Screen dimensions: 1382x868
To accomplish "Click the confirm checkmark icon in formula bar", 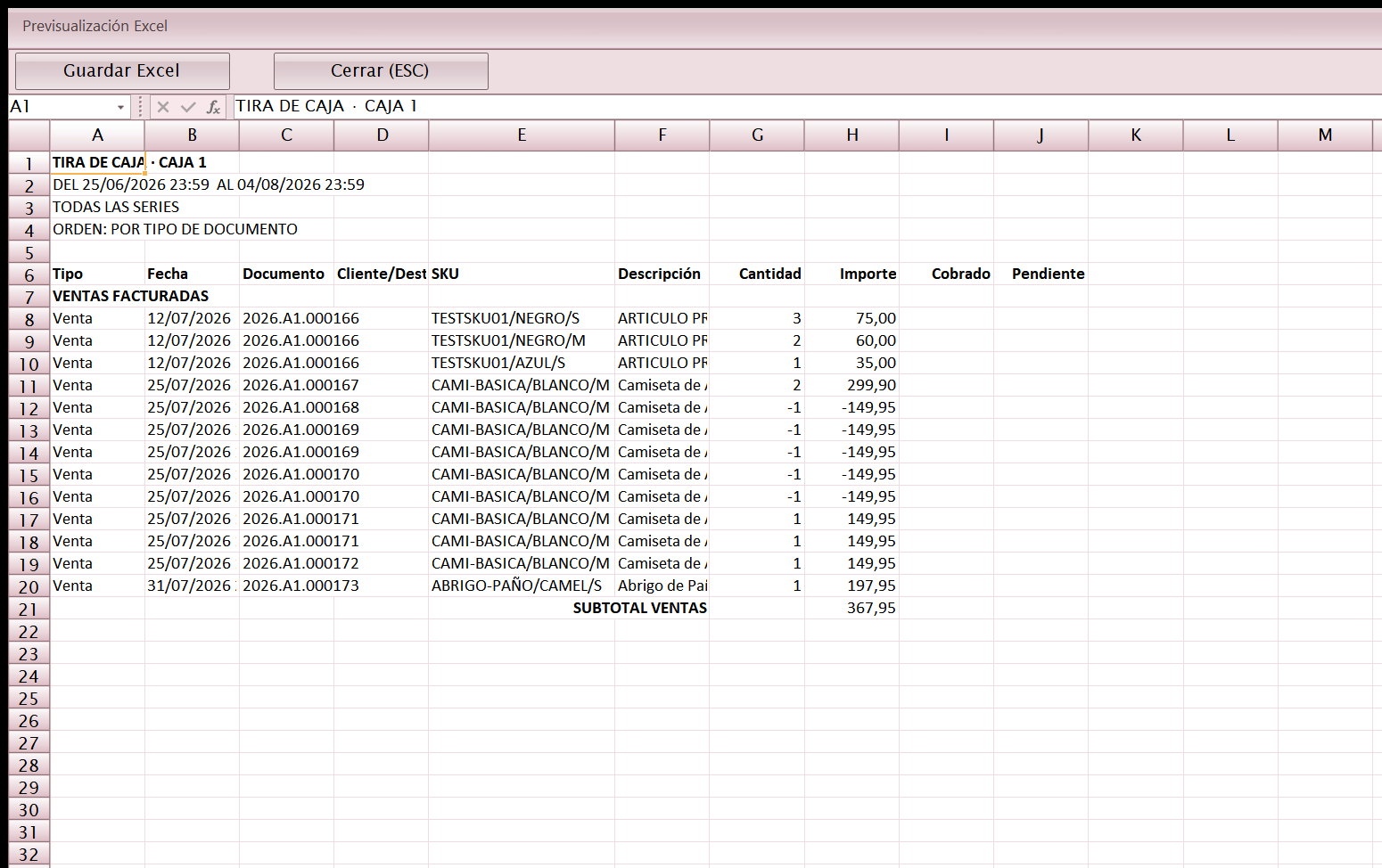I will (188, 107).
